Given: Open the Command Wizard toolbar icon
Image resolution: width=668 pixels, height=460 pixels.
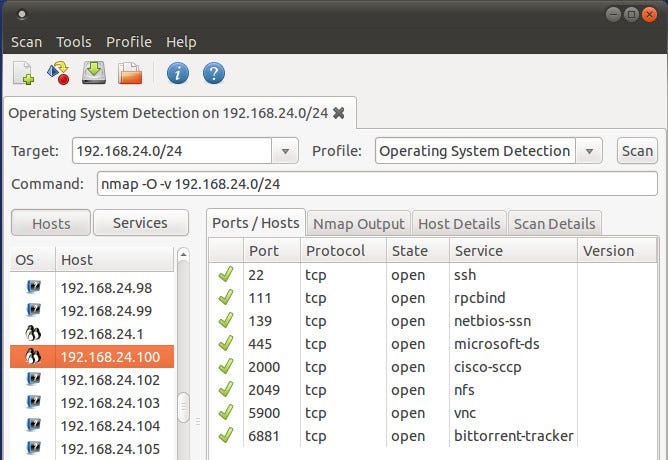Looking at the screenshot, I should pos(58,73).
